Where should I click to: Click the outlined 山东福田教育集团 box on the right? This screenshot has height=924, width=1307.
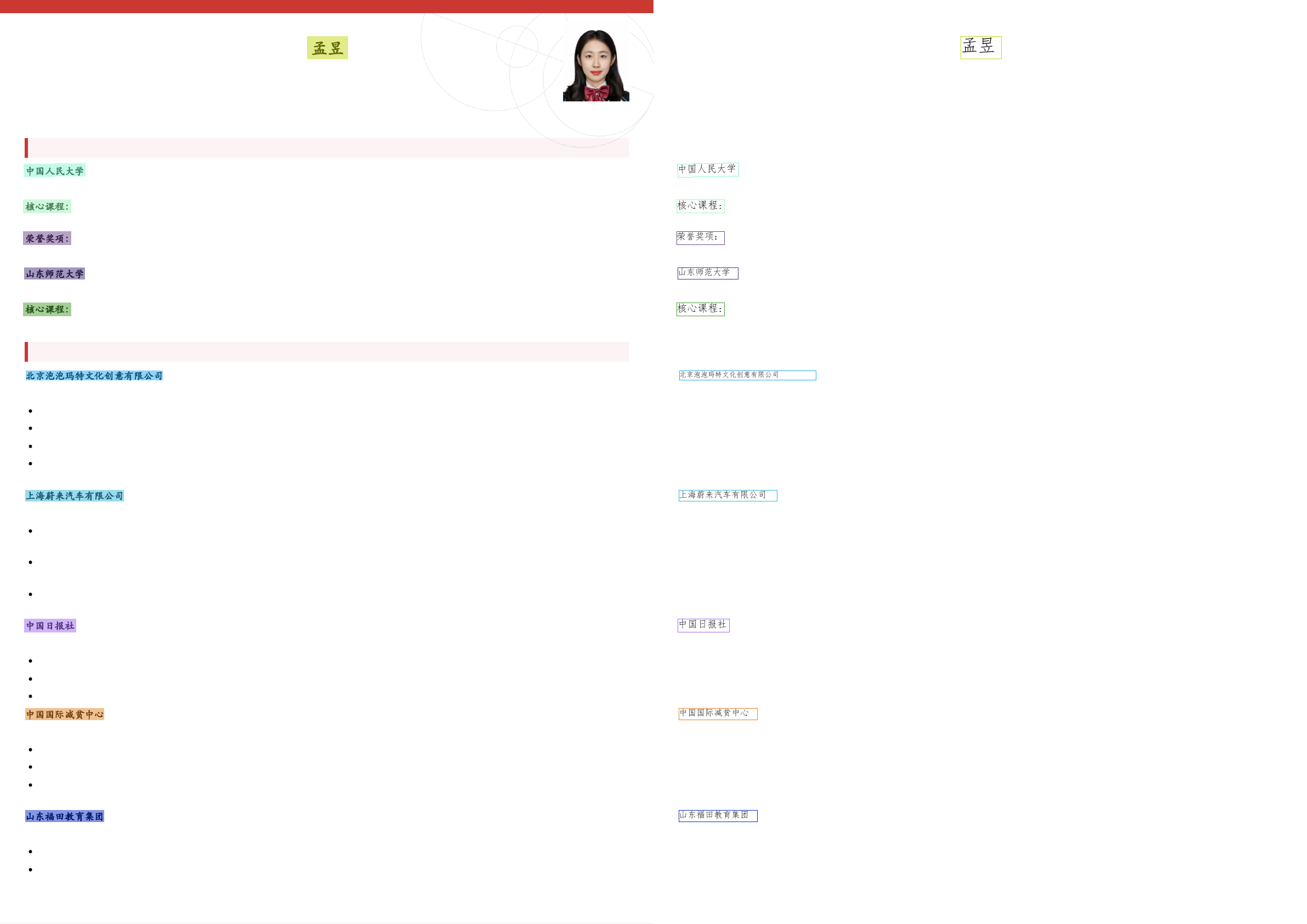click(x=717, y=816)
